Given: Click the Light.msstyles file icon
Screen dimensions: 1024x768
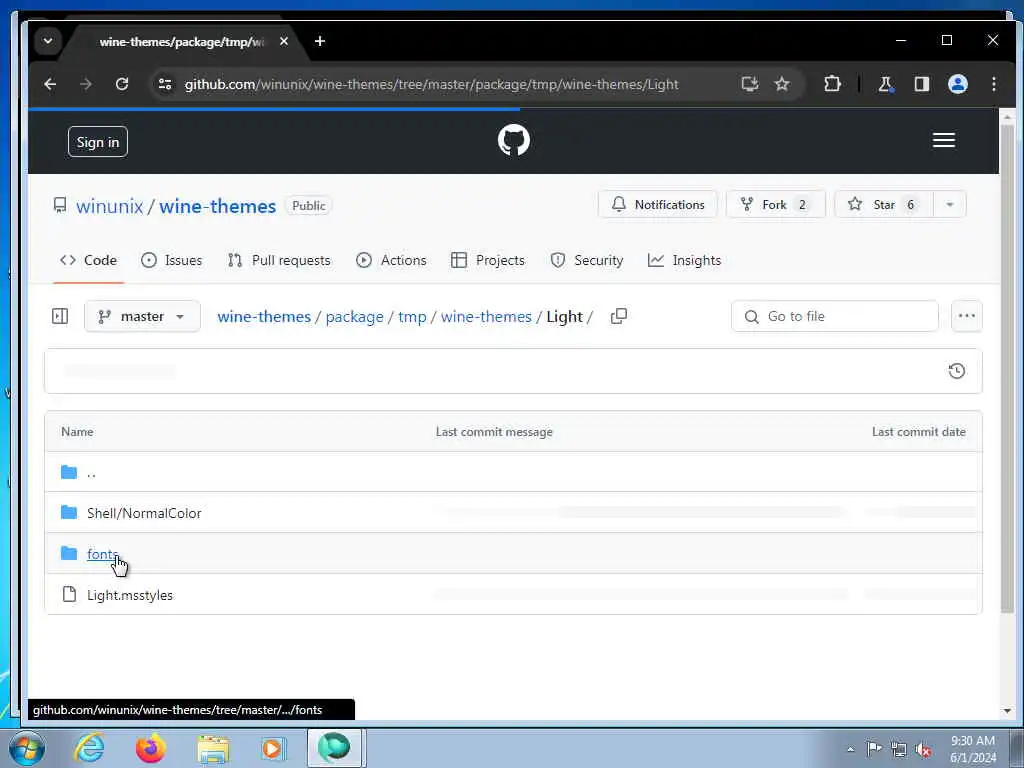Looking at the screenshot, I should pyautogui.click(x=69, y=594).
